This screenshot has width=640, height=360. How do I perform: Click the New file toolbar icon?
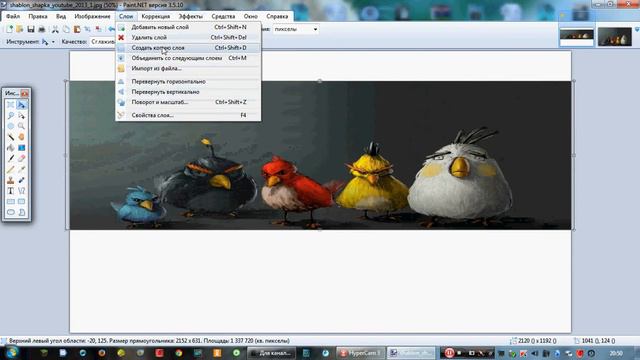point(9,29)
